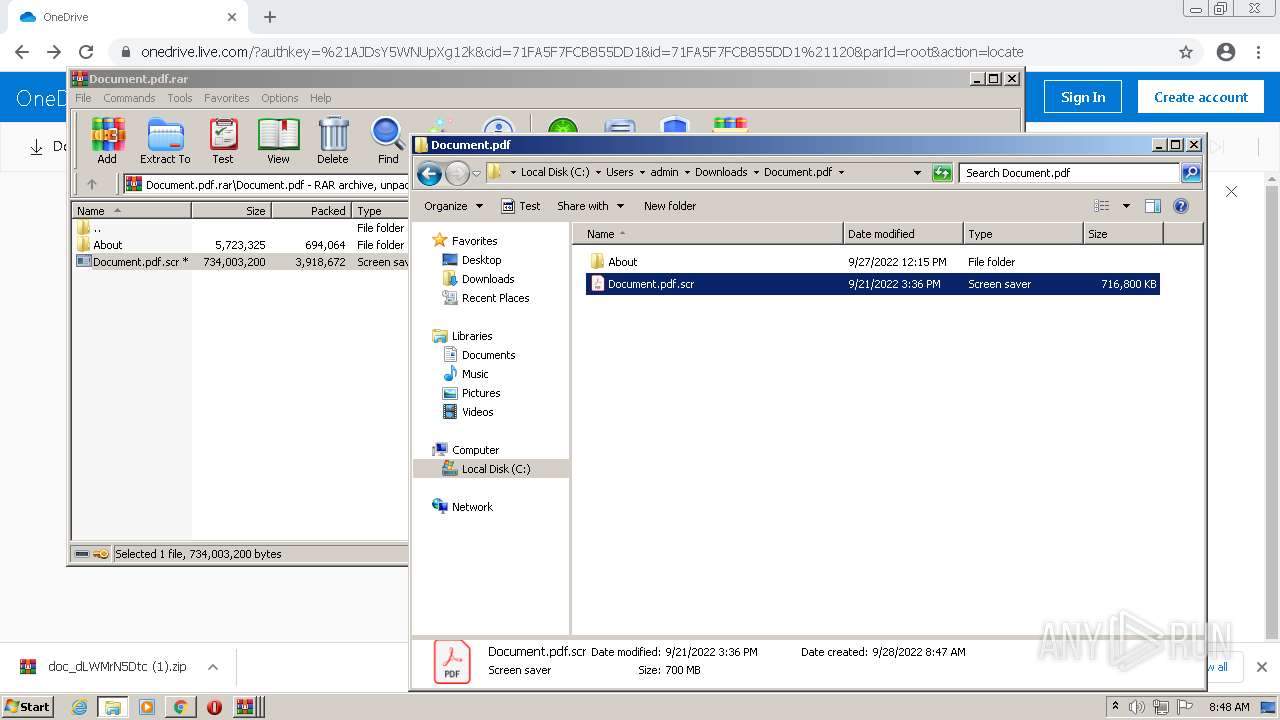Open the view options dropdown arrow
Viewport: 1280px width, 720px height.
pos(1126,206)
